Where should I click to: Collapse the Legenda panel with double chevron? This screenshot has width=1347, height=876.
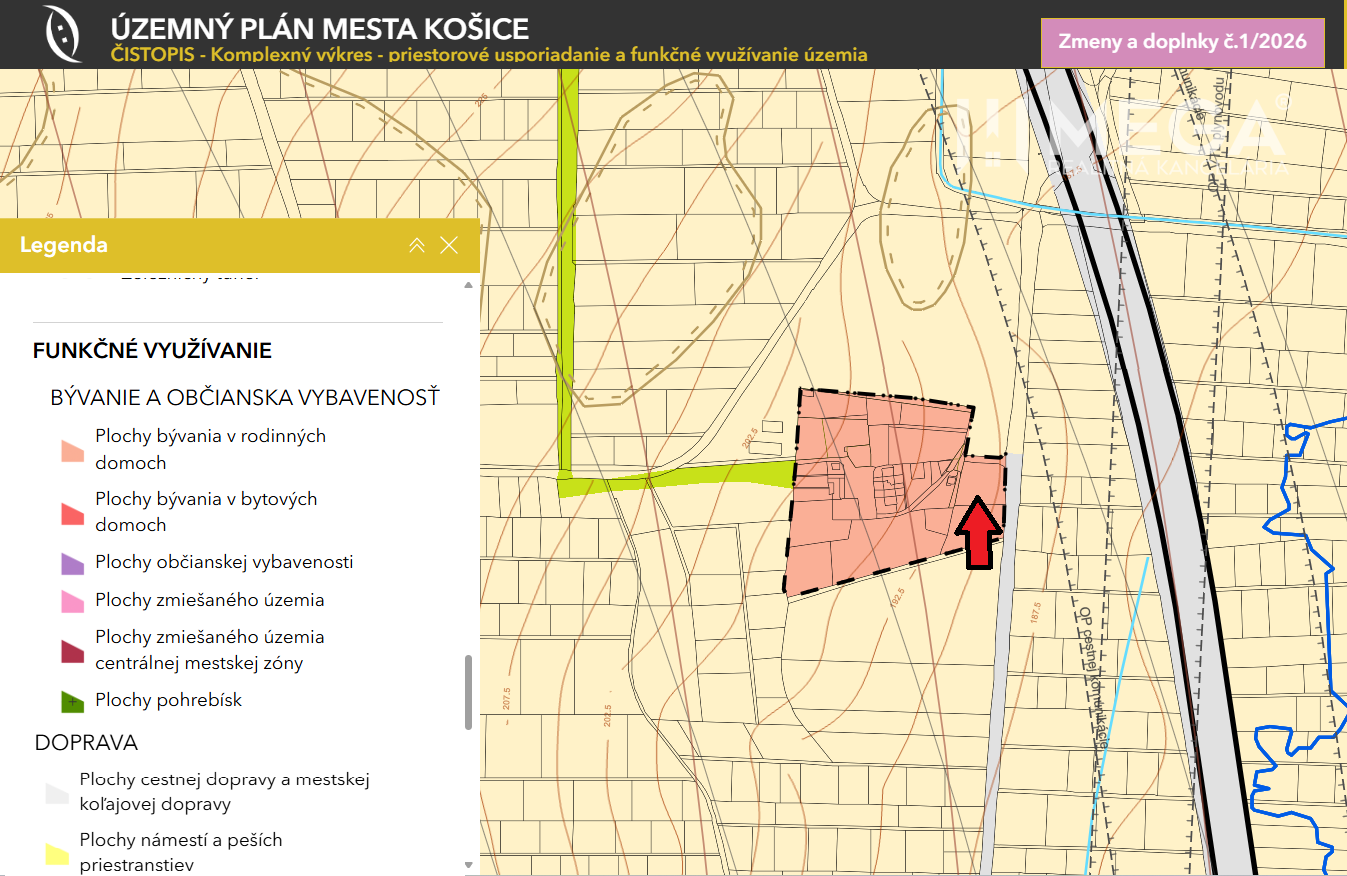pyautogui.click(x=417, y=245)
